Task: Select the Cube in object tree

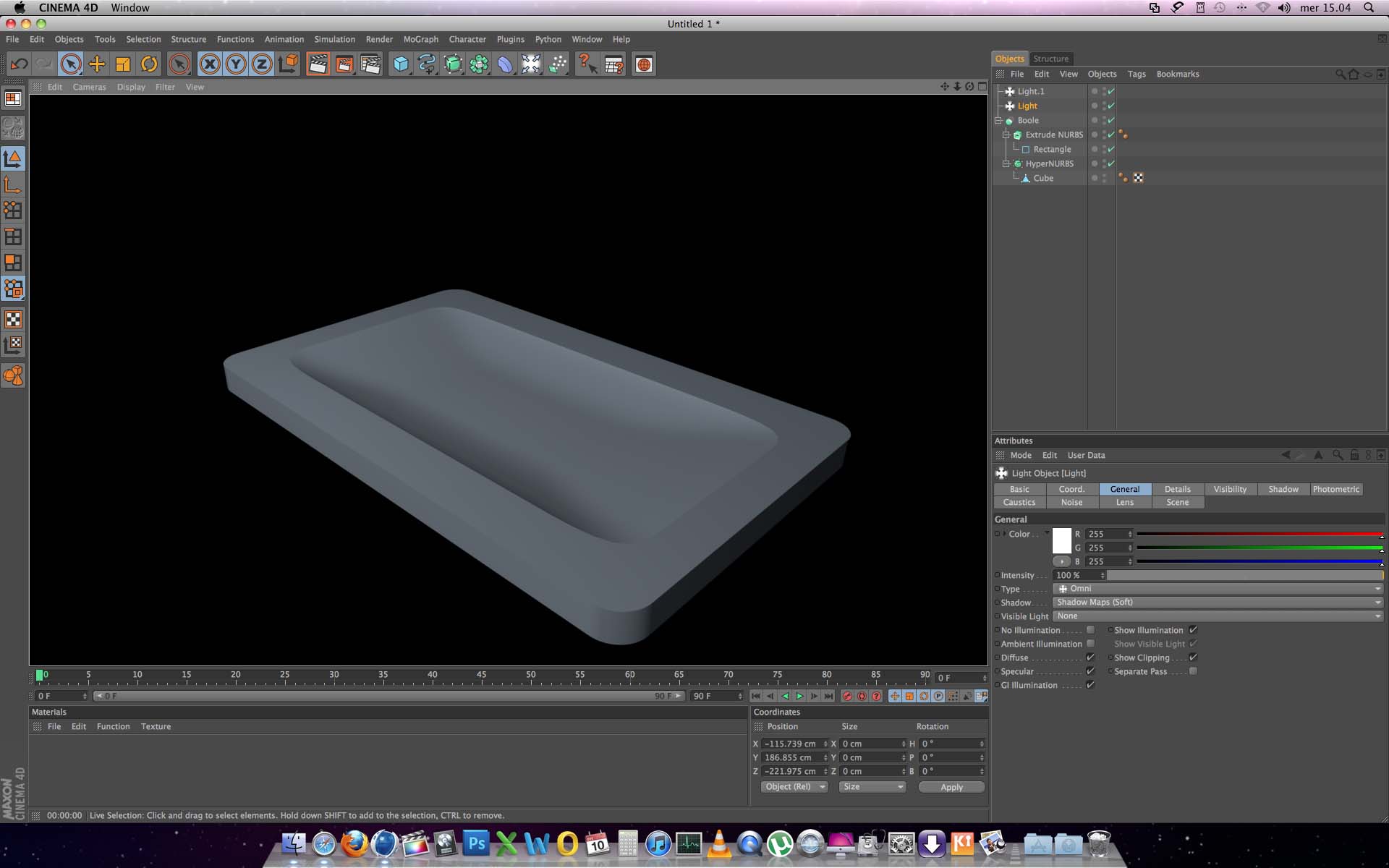Action: click(1042, 178)
